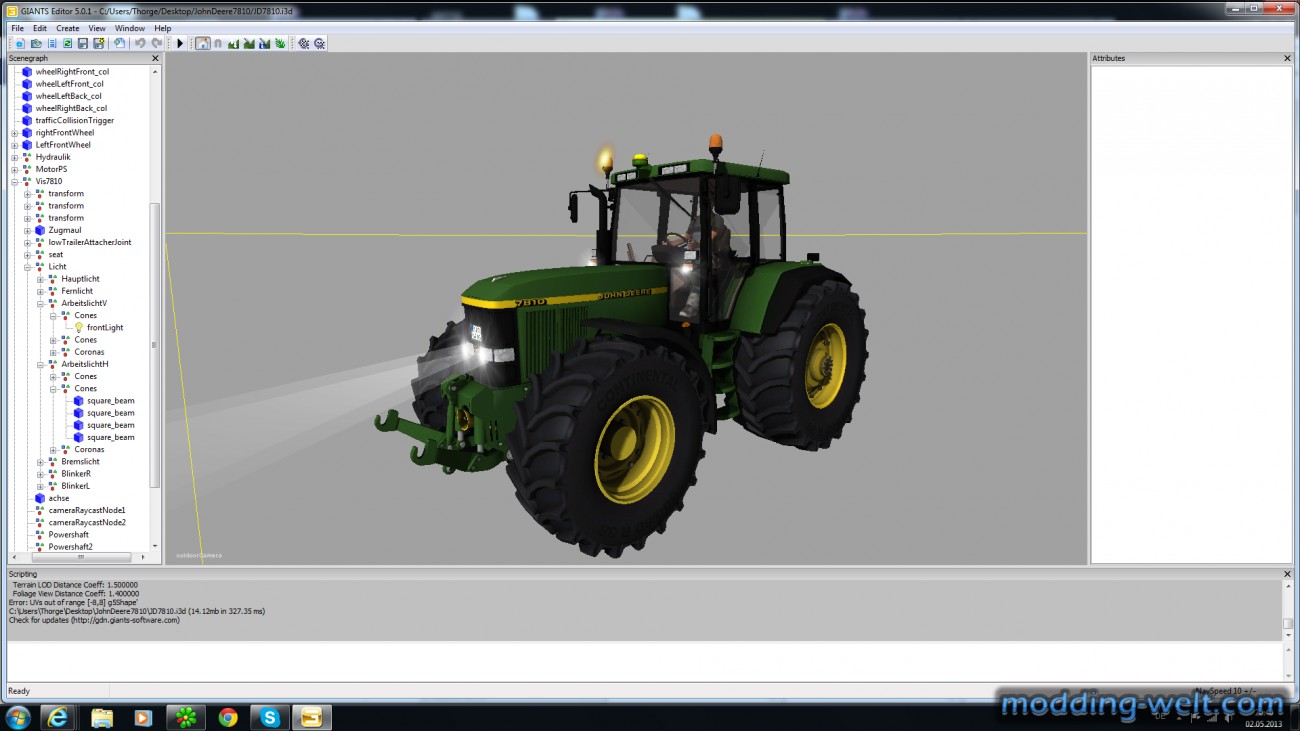The width and height of the screenshot is (1300, 731).
Task: Select the achse shape node
Action: 59,498
